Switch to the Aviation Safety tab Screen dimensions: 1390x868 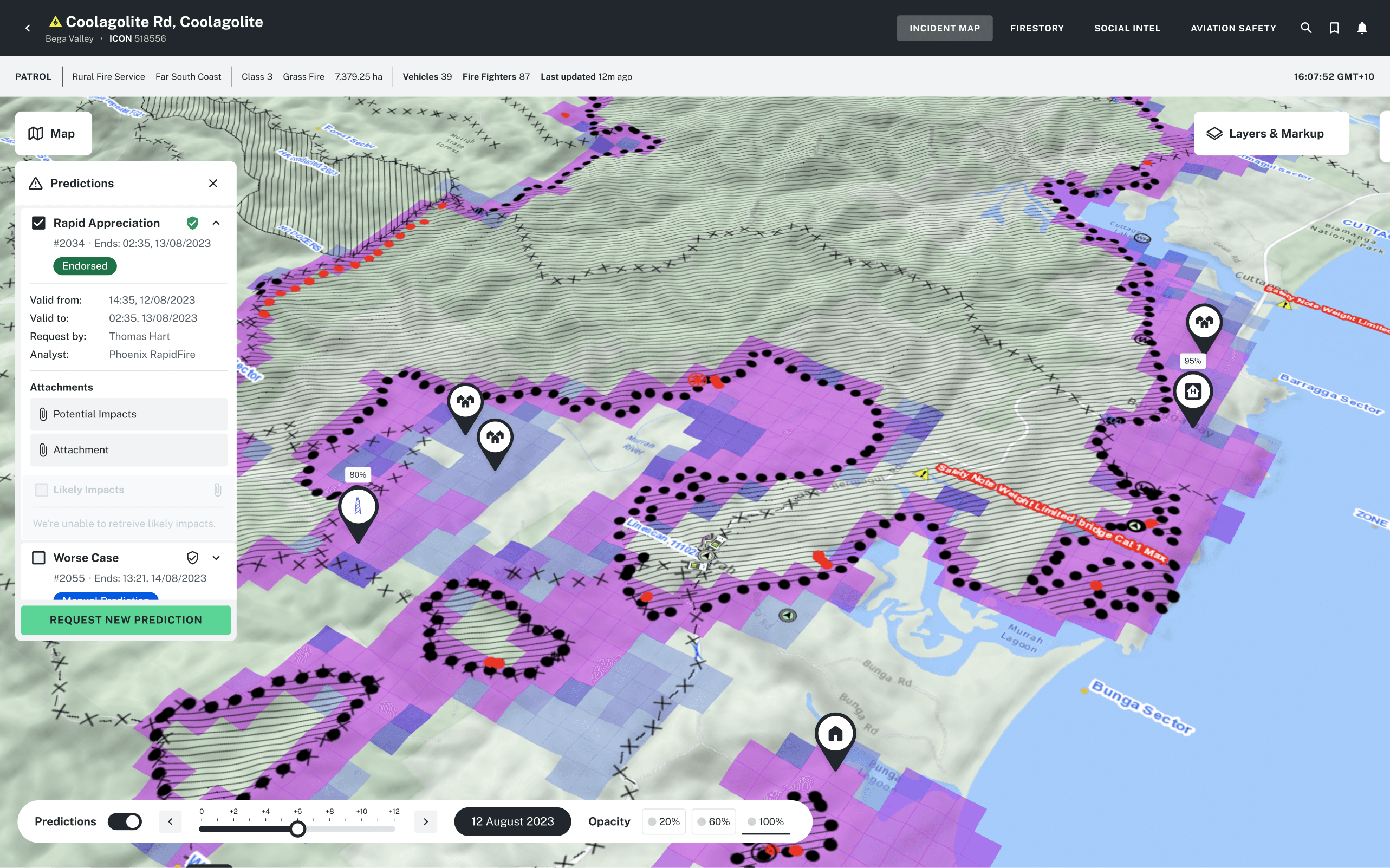pos(1233,28)
